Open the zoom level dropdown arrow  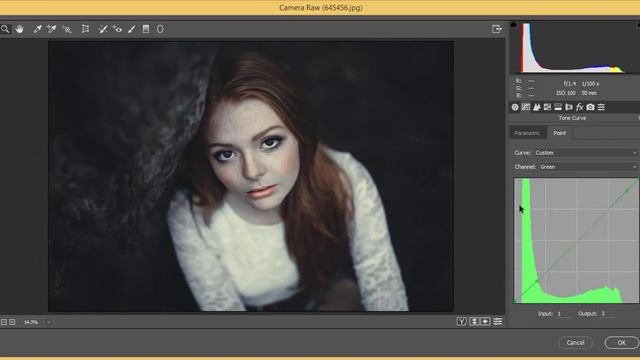click(x=49, y=322)
